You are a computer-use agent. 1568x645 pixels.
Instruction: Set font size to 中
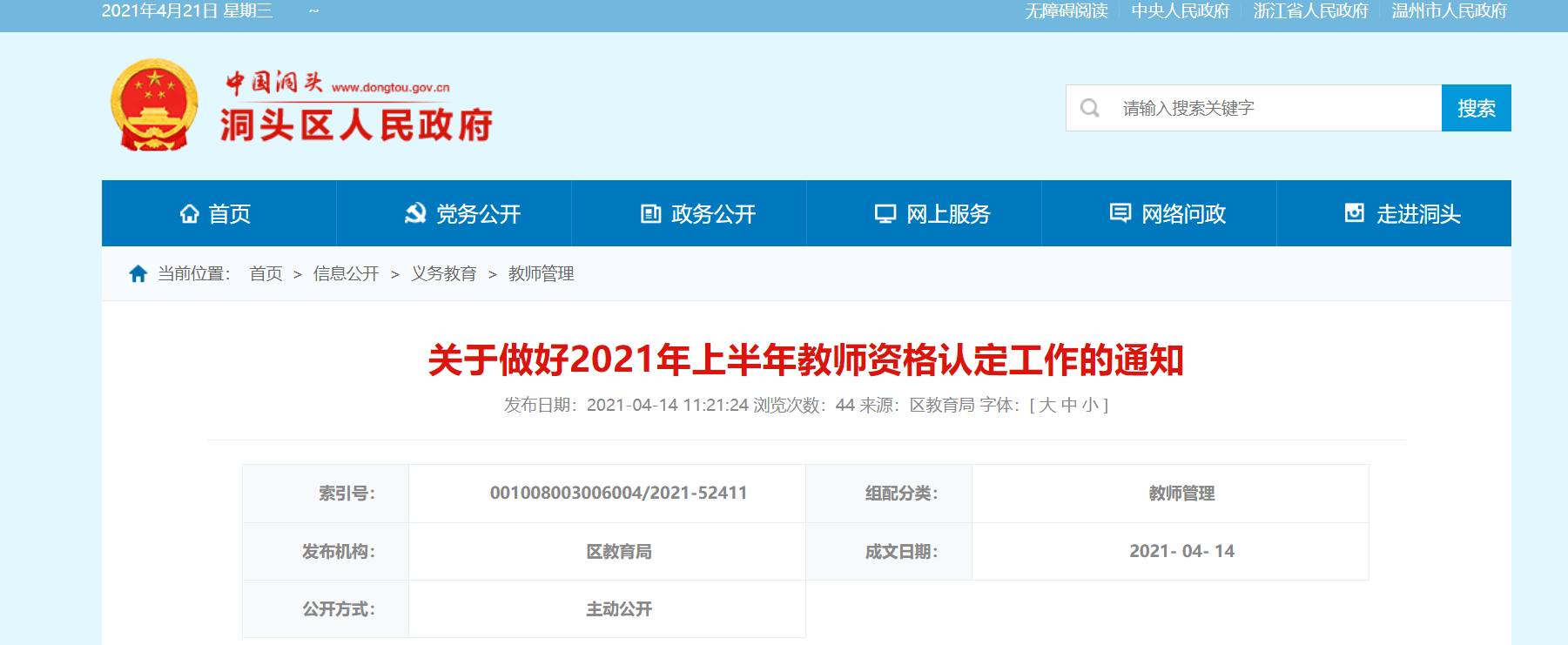point(1069,405)
